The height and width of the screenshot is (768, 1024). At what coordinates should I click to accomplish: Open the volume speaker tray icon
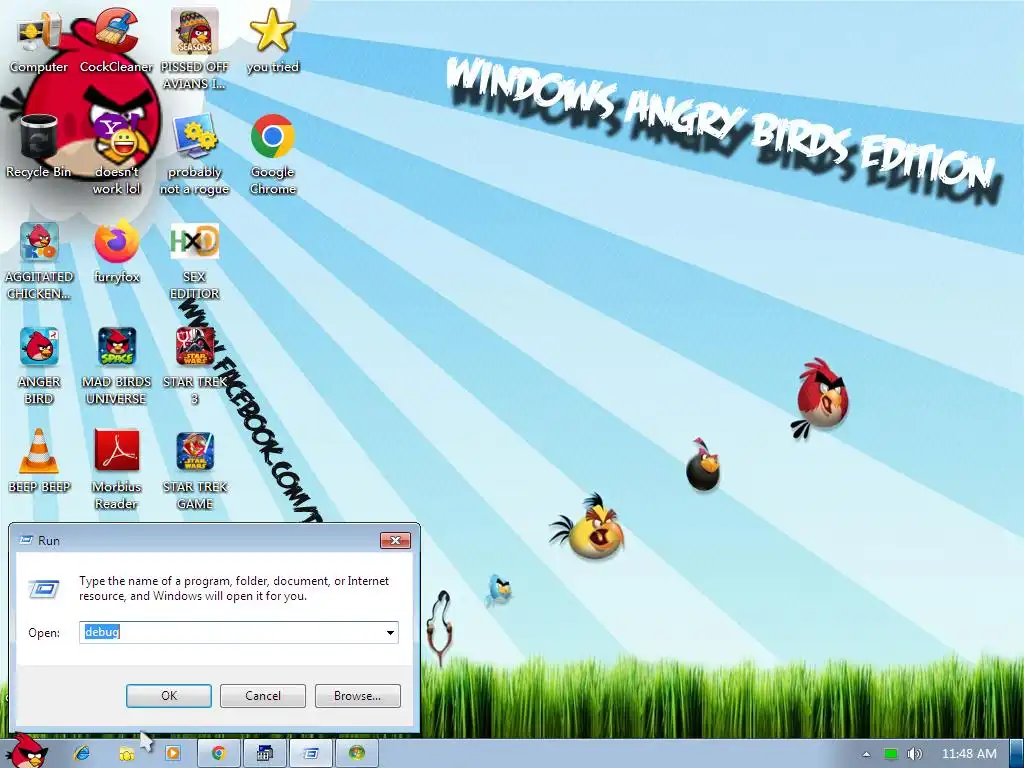point(915,754)
